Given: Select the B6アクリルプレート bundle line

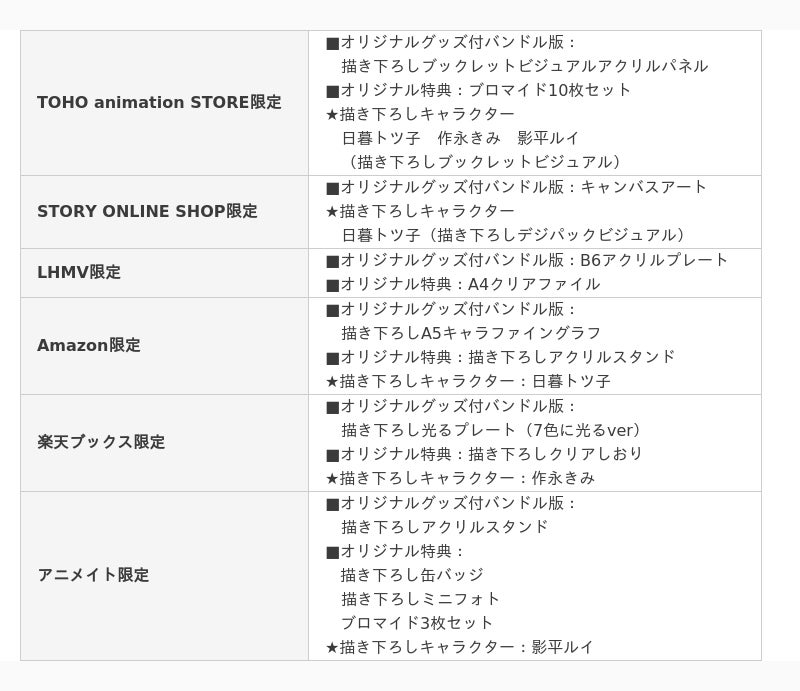Looking at the screenshot, I should pyautogui.click(x=527, y=260).
